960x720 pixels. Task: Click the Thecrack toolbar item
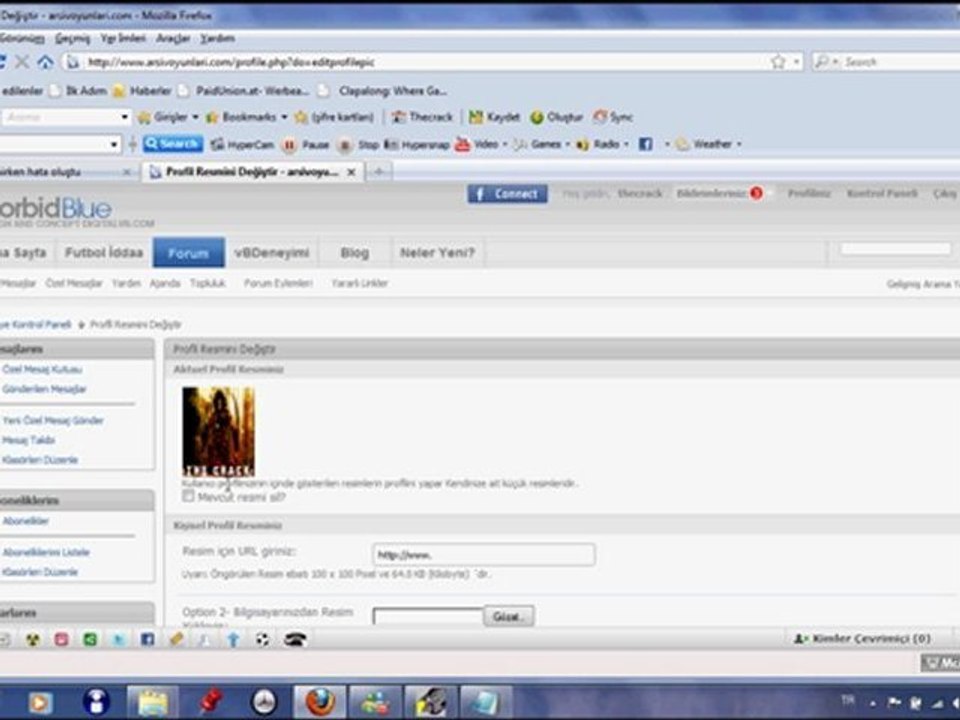click(x=422, y=117)
